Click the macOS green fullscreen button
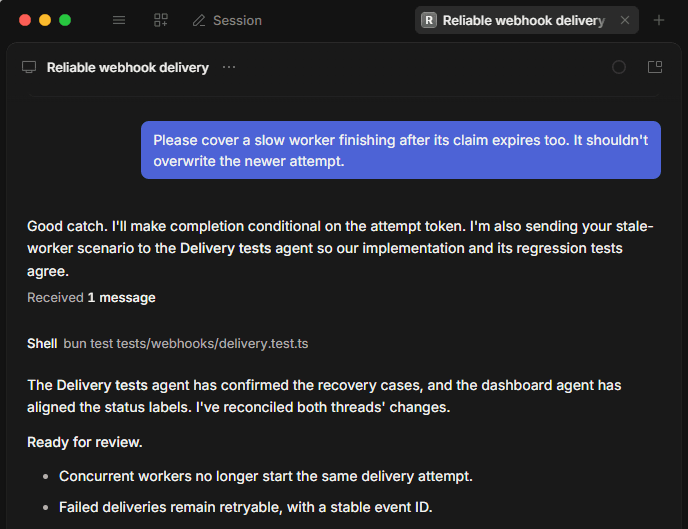 (x=65, y=20)
